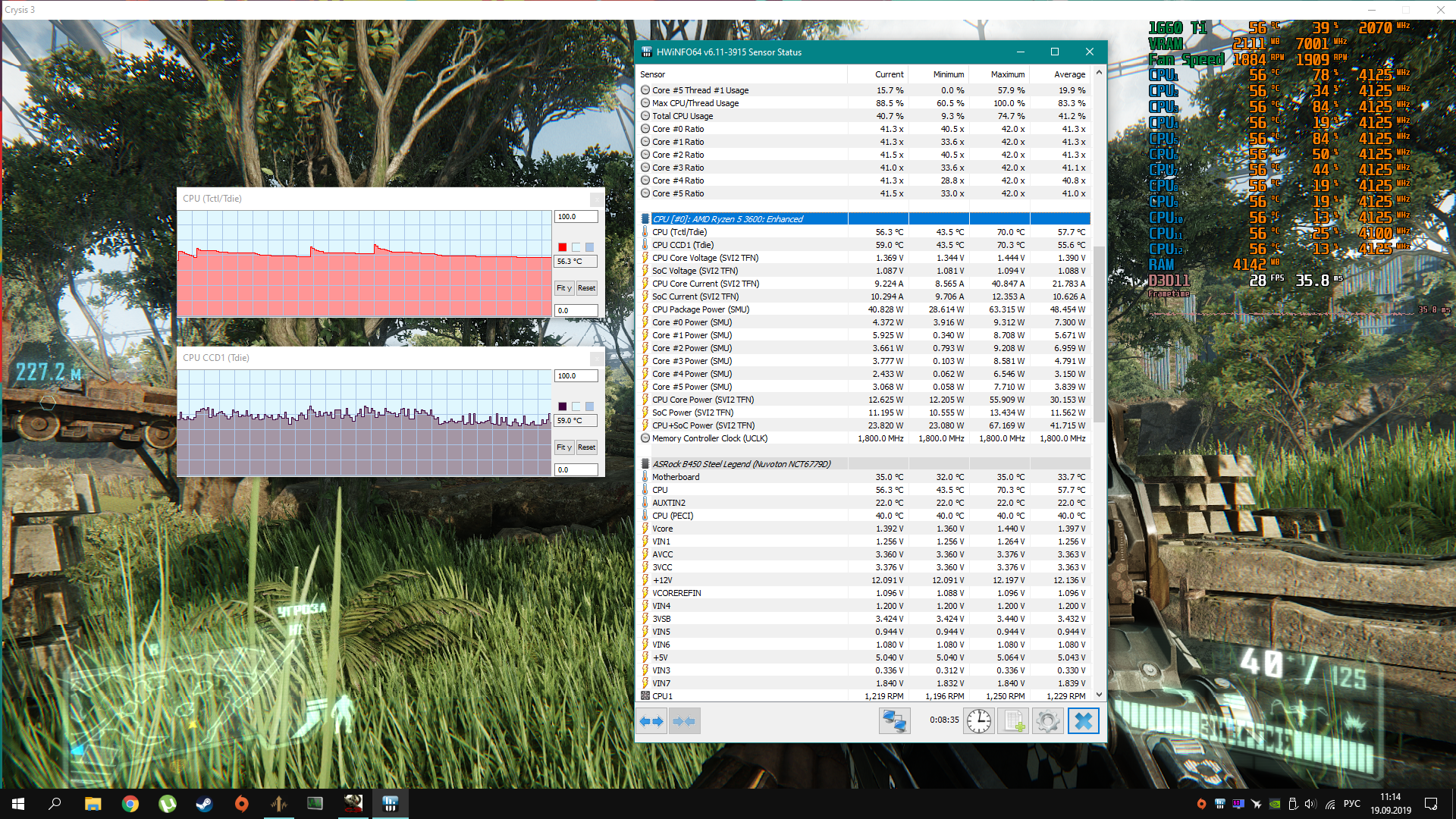Click the expand columns blue arrows button
Image resolution: width=1456 pixels, height=819 pixels.
pos(651,721)
